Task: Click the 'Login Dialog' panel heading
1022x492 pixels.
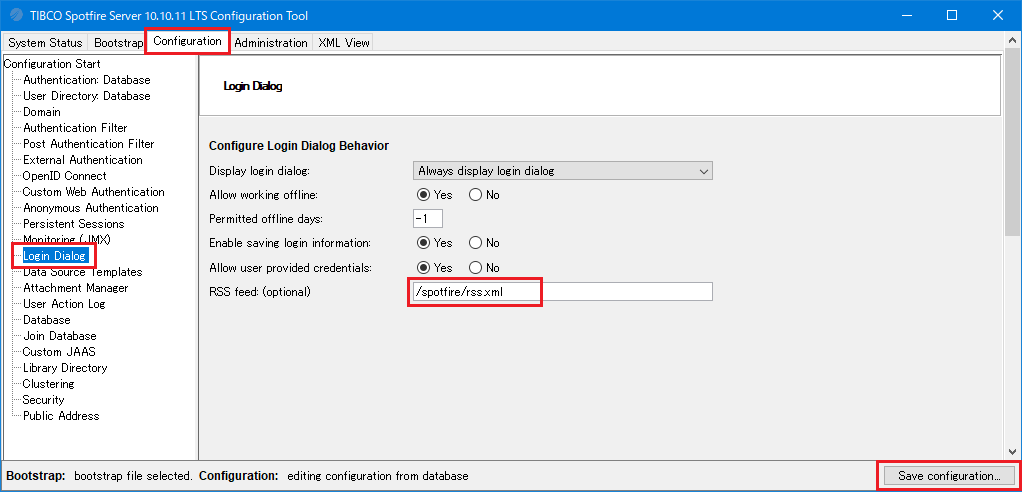Action: pos(253,86)
